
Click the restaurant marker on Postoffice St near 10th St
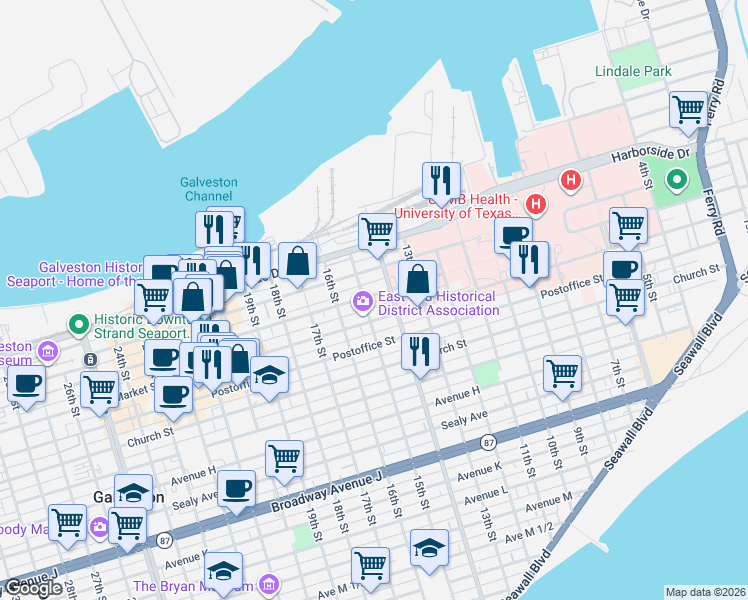(x=529, y=262)
